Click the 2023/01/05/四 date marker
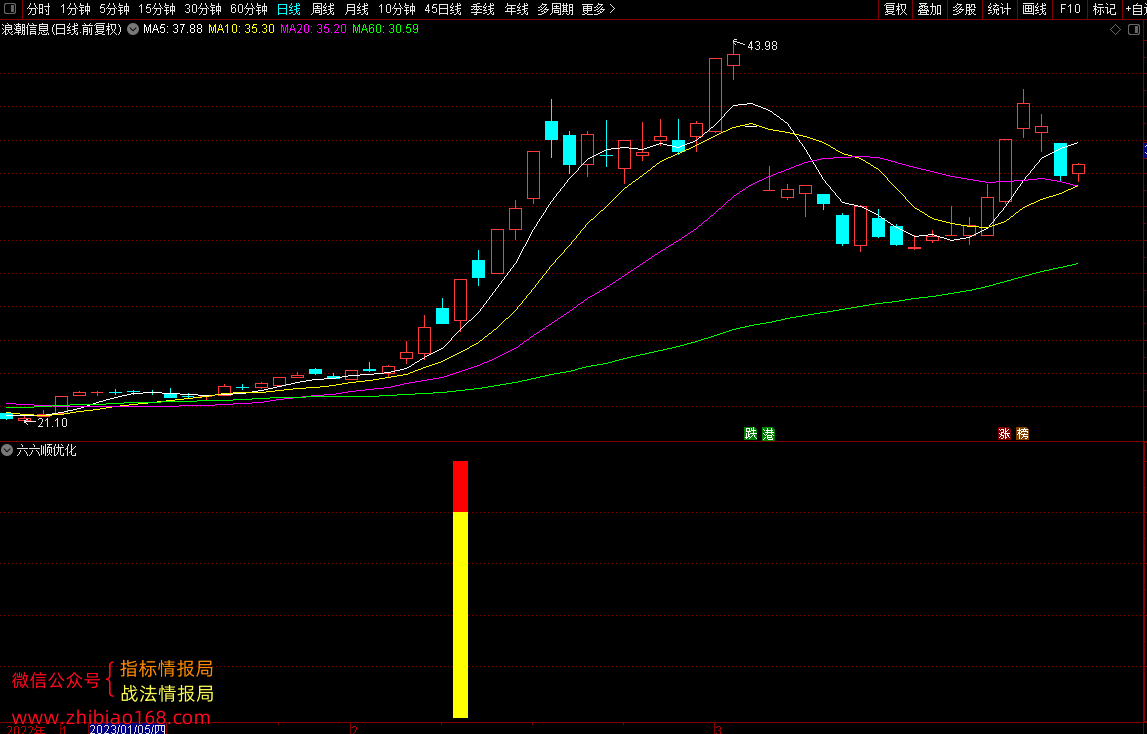The width and height of the screenshot is (1147, 734). pos(127,729)
